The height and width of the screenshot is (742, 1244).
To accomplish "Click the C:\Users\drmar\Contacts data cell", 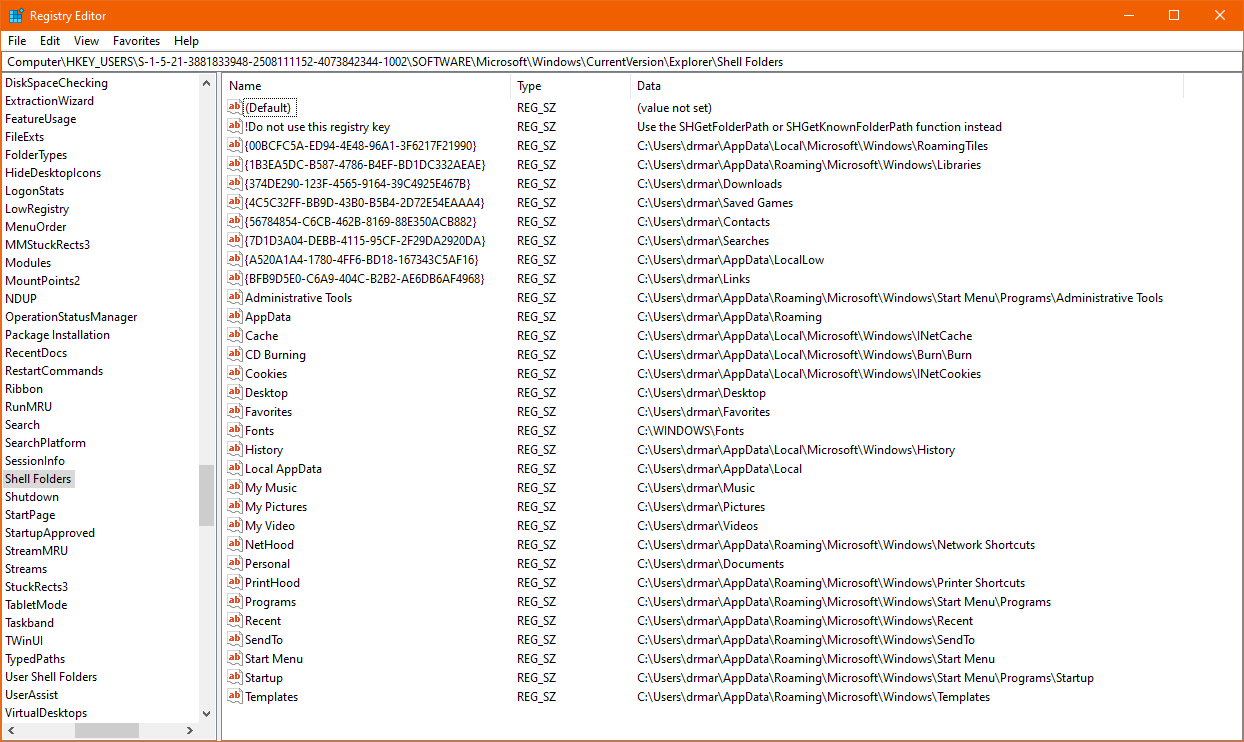I will pos(703,221).
